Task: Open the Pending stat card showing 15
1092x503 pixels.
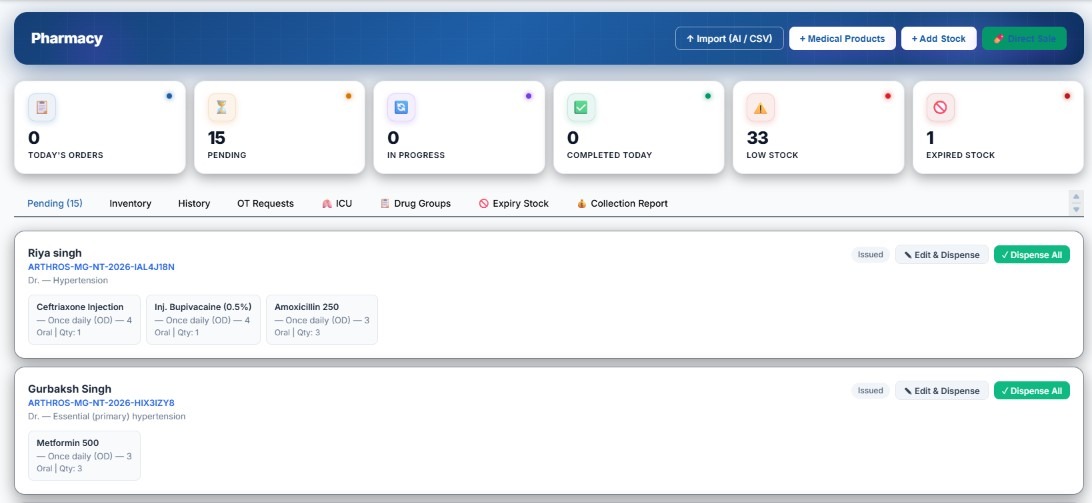Action: pyautogui.click(x=279, y=127)
